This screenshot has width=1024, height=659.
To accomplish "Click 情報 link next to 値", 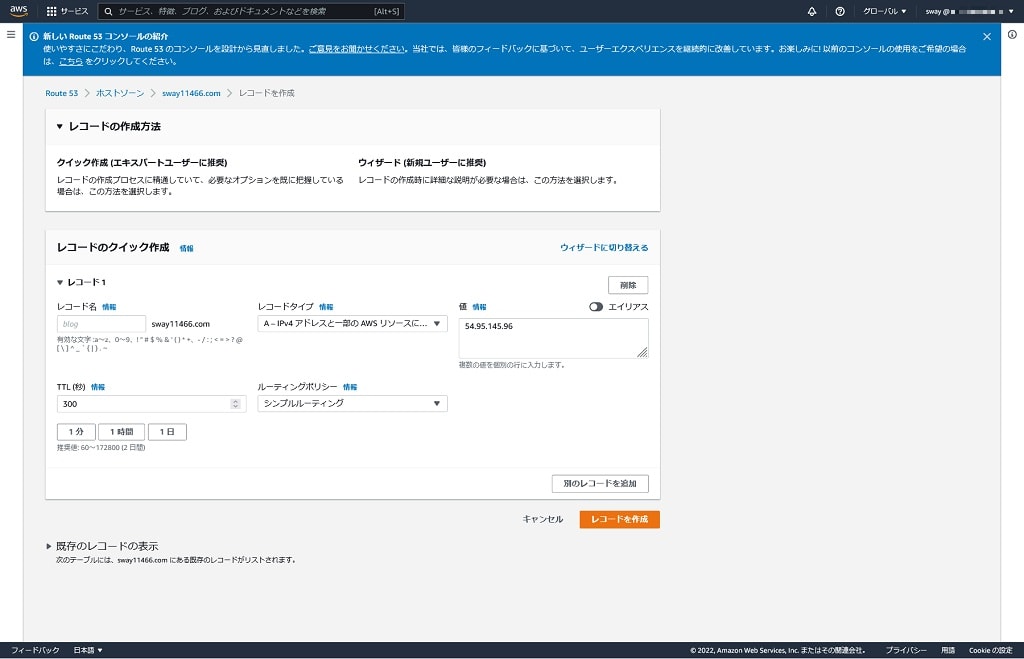I will pyautogui.click(x=479, y=307).
